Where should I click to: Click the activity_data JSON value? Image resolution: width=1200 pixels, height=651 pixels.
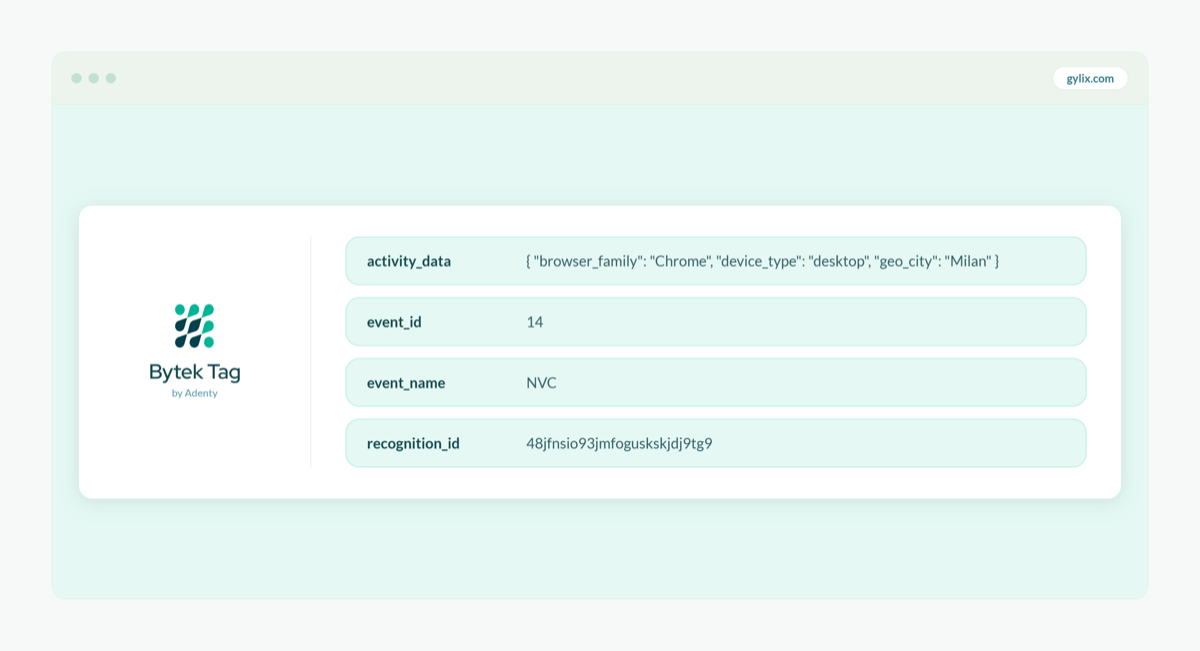point(763,261)
